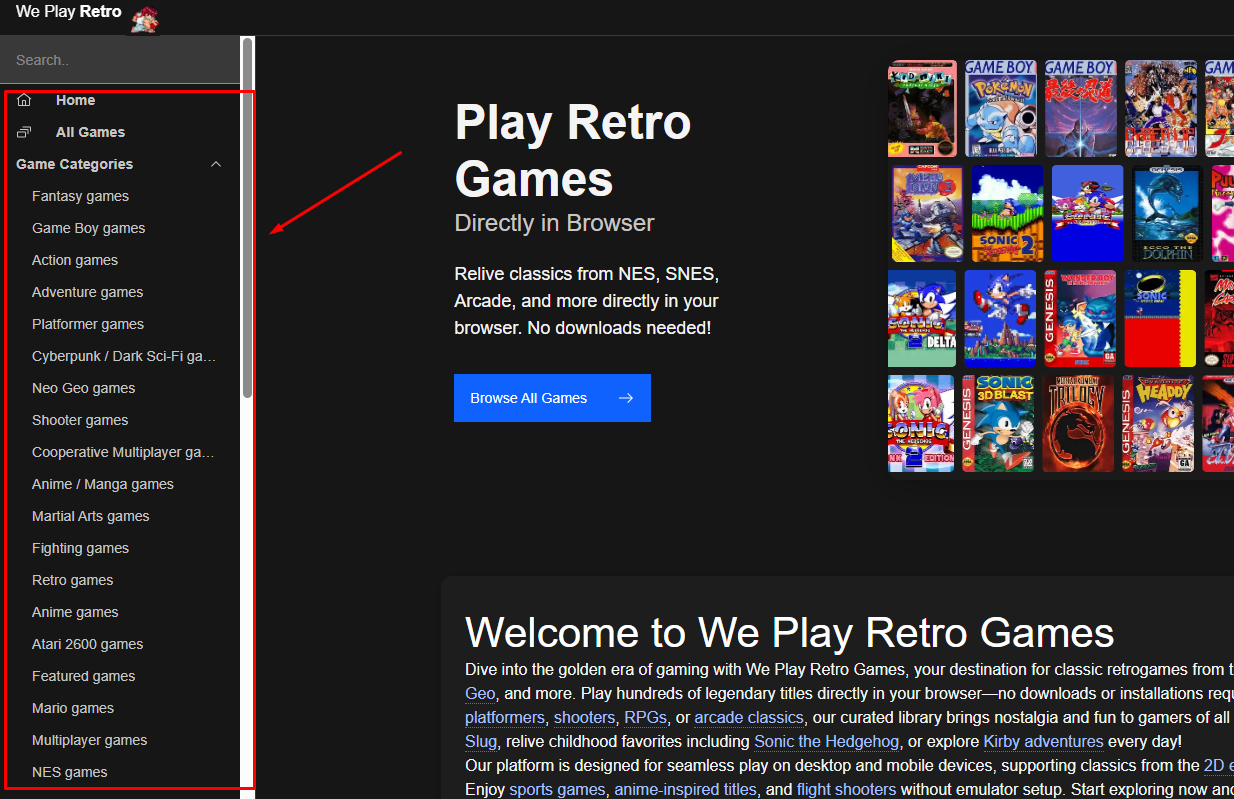This screenshot has width=1234, height=799.
Task: Select Anime / Manga games category
Action: (103, 484)
